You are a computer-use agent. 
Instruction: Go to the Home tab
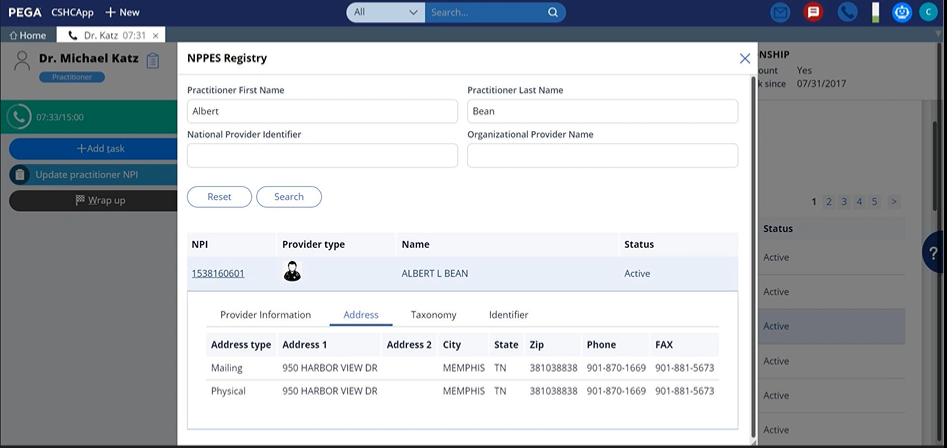[28, 36]
